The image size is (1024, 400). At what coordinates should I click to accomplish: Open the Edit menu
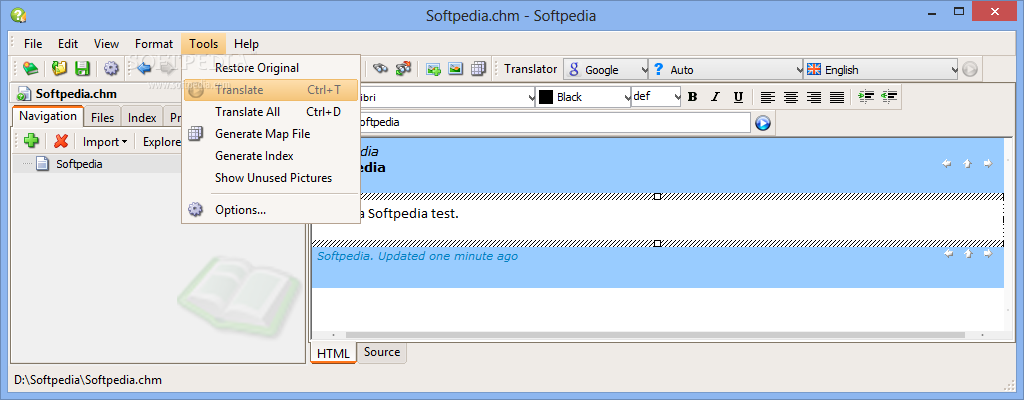[68, 44]
